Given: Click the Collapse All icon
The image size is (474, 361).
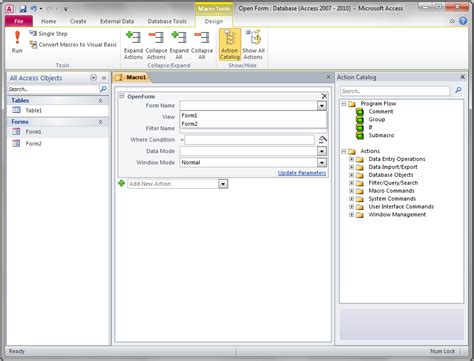Looking at the screenshot, I should pyautogui.click(x=202, y=45).
